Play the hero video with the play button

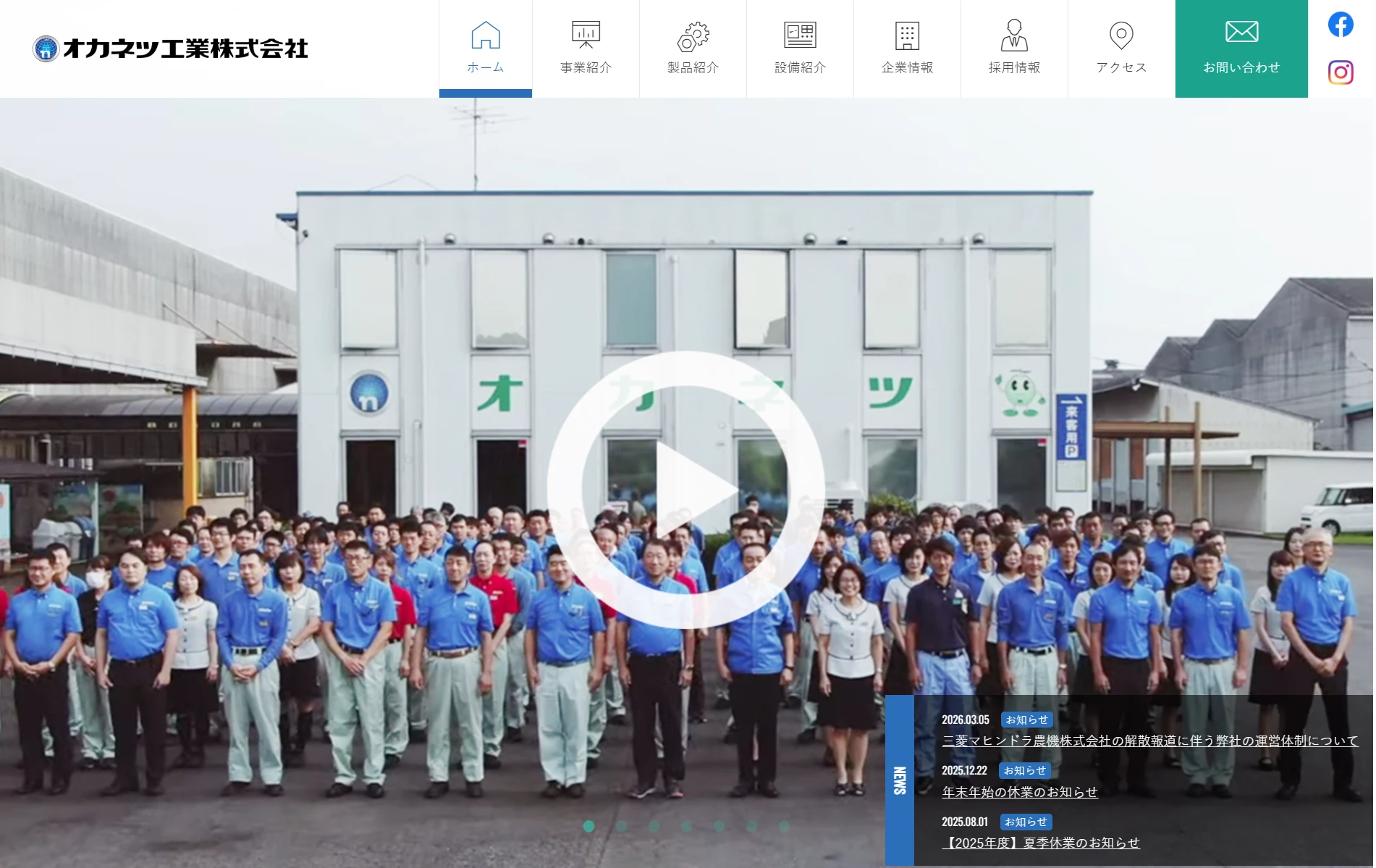coord(685,490)
